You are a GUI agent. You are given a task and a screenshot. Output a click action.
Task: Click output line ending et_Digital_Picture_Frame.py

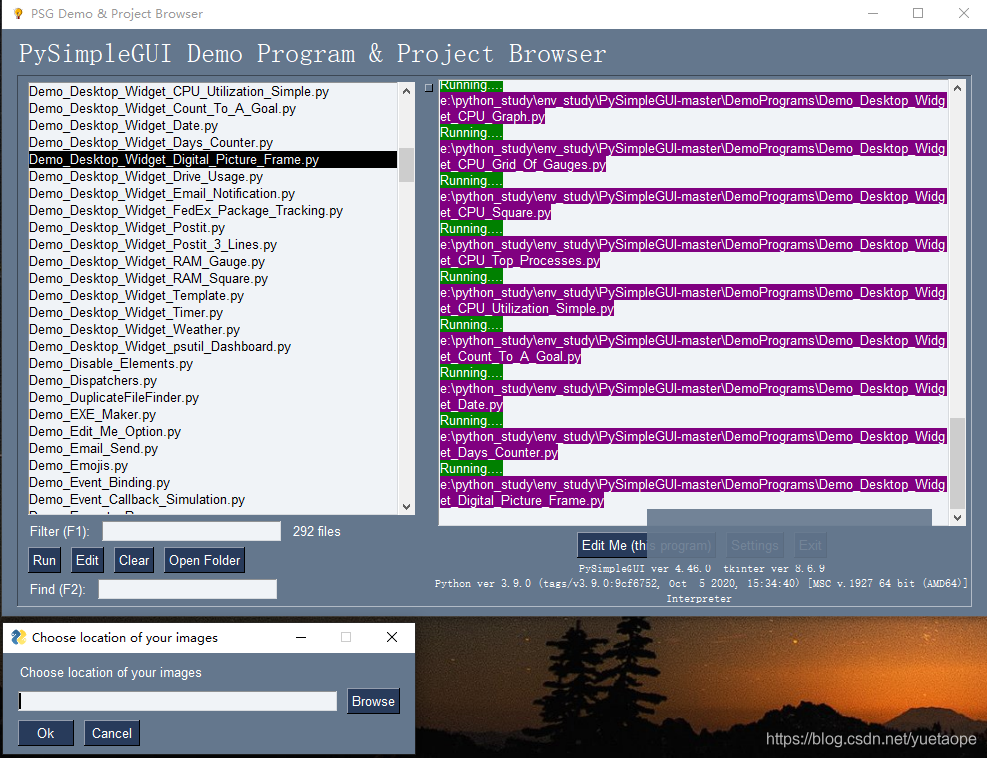coord(522,501)
